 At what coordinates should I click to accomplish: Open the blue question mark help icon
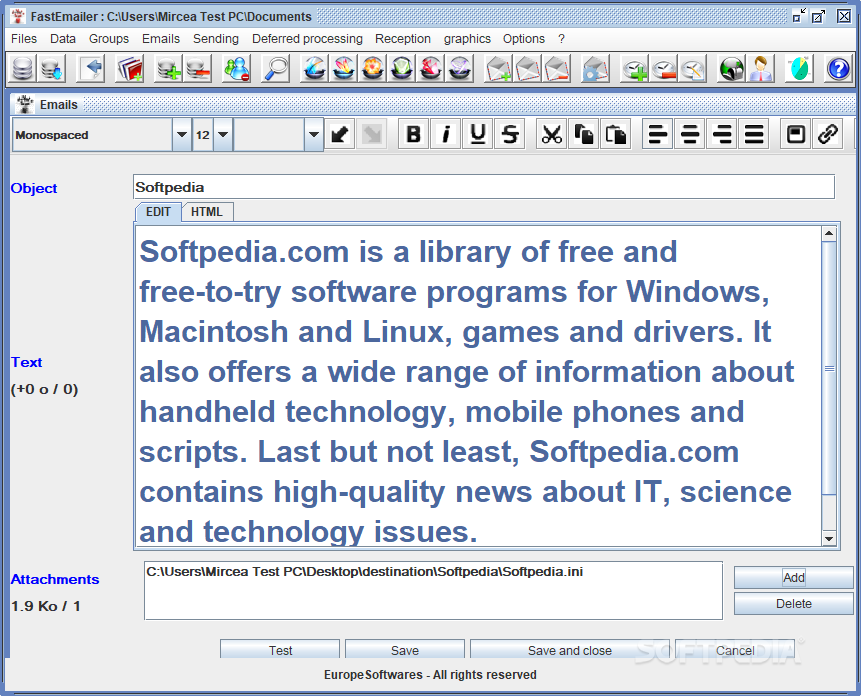838,69
